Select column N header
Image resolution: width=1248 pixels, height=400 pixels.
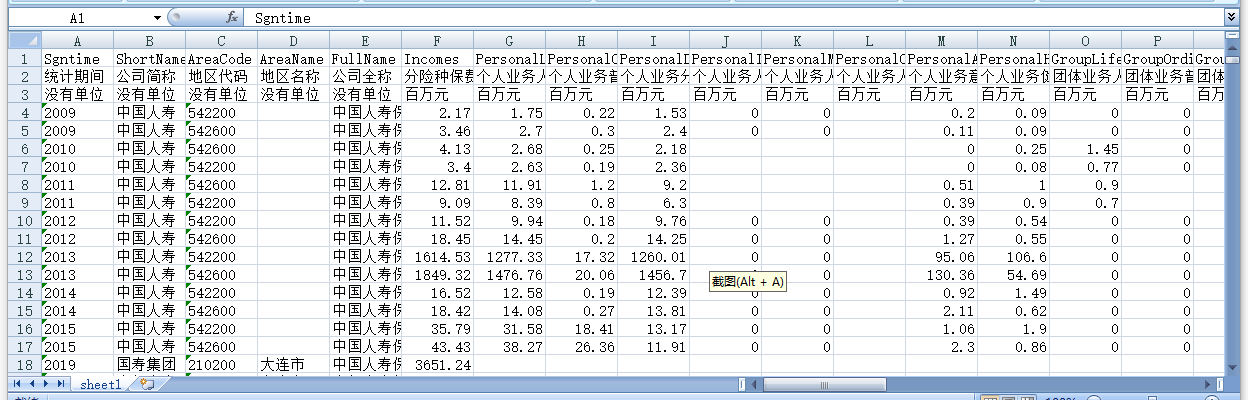1014,41
